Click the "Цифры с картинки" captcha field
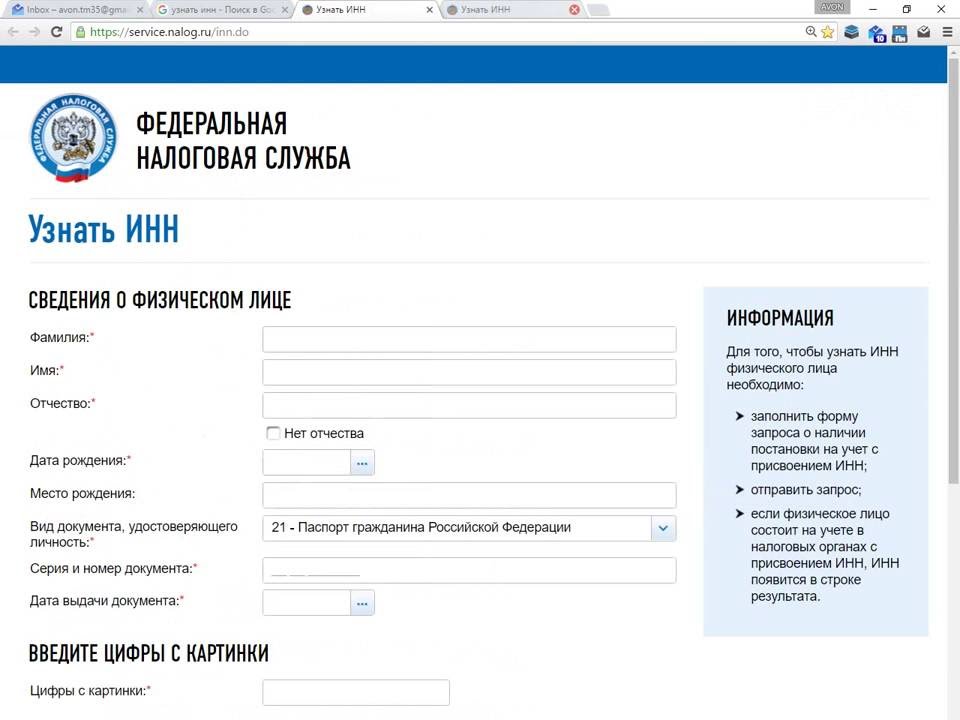 click(x=356, y=692)
